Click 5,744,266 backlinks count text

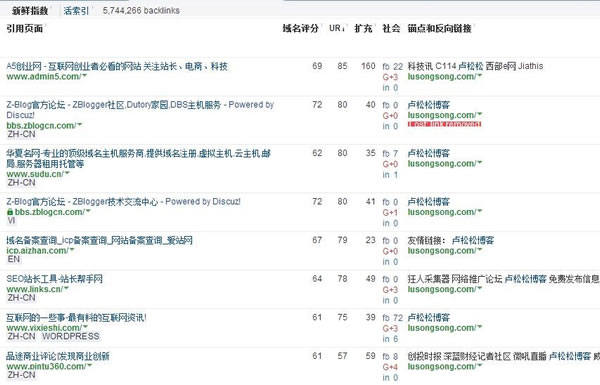click(x=141, y=11)
